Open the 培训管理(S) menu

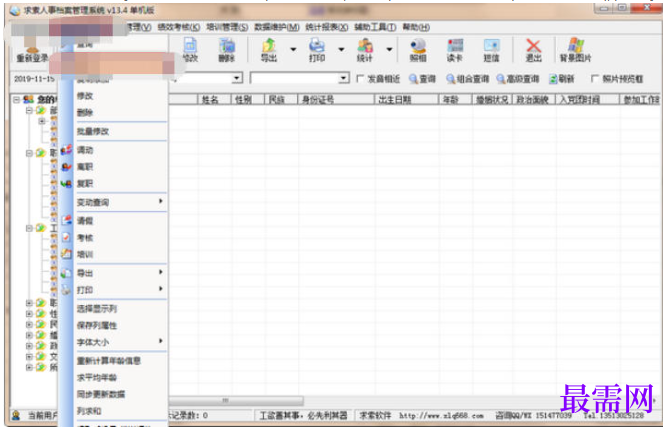(227, 27)
